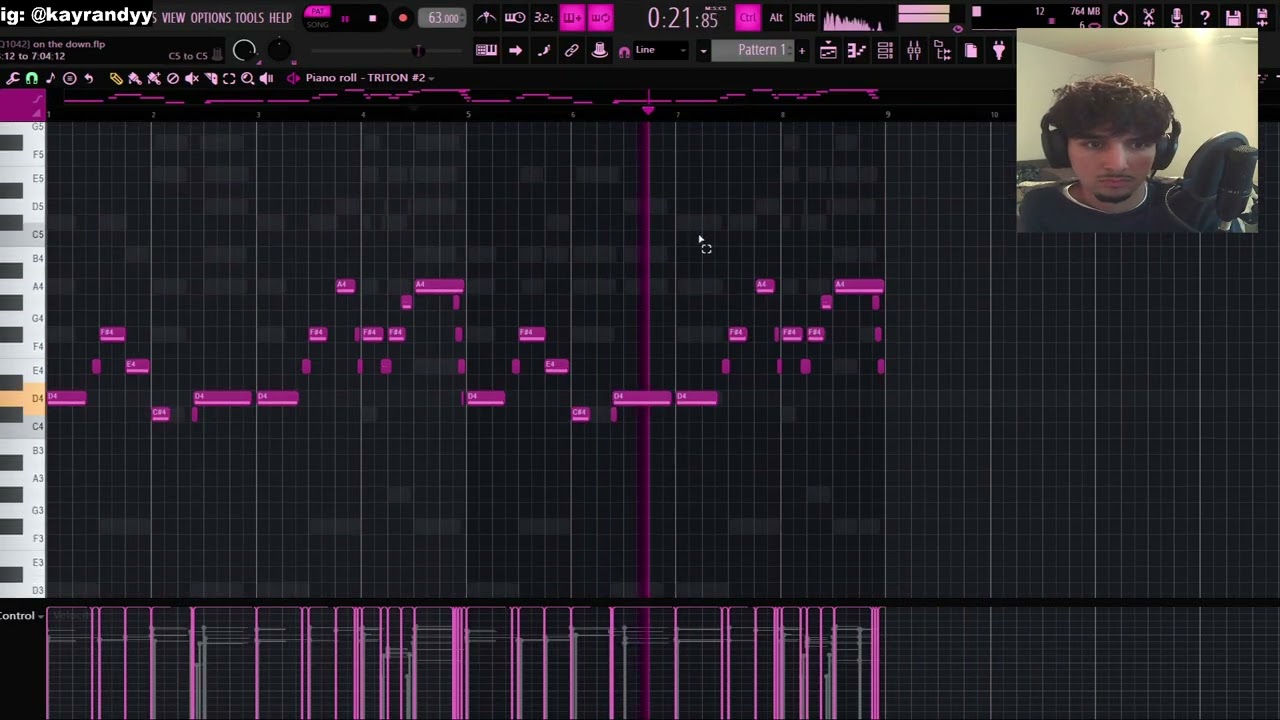
Task: Click the master pitch knob
Action: click(280, 49)
